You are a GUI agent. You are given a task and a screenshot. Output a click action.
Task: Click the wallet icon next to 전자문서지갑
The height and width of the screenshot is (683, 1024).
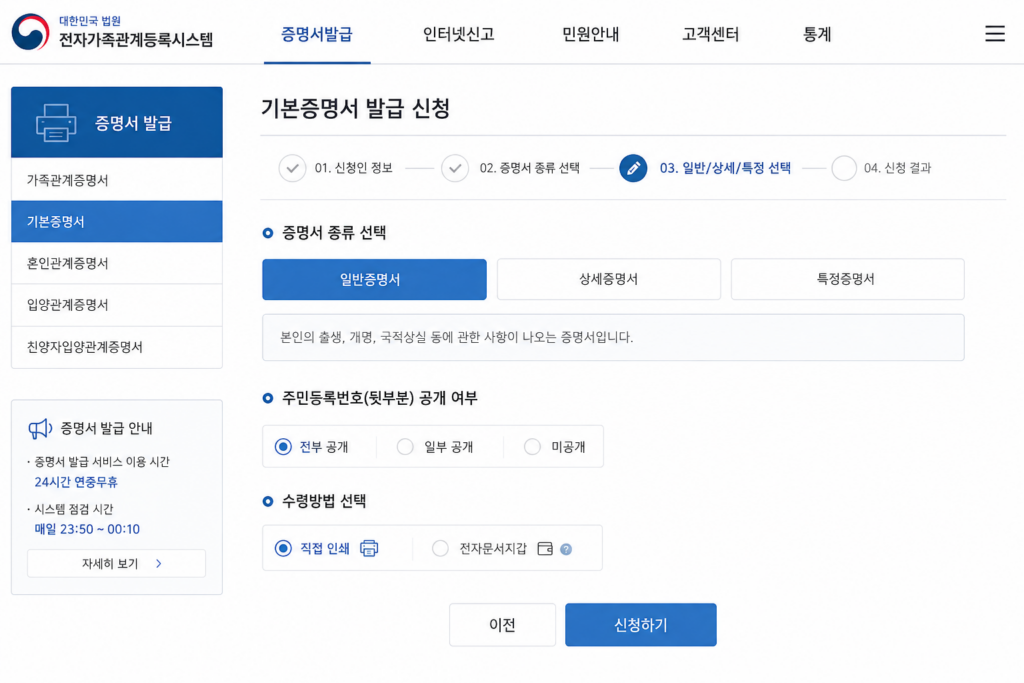pyautogui.click(x=545, y=548)
